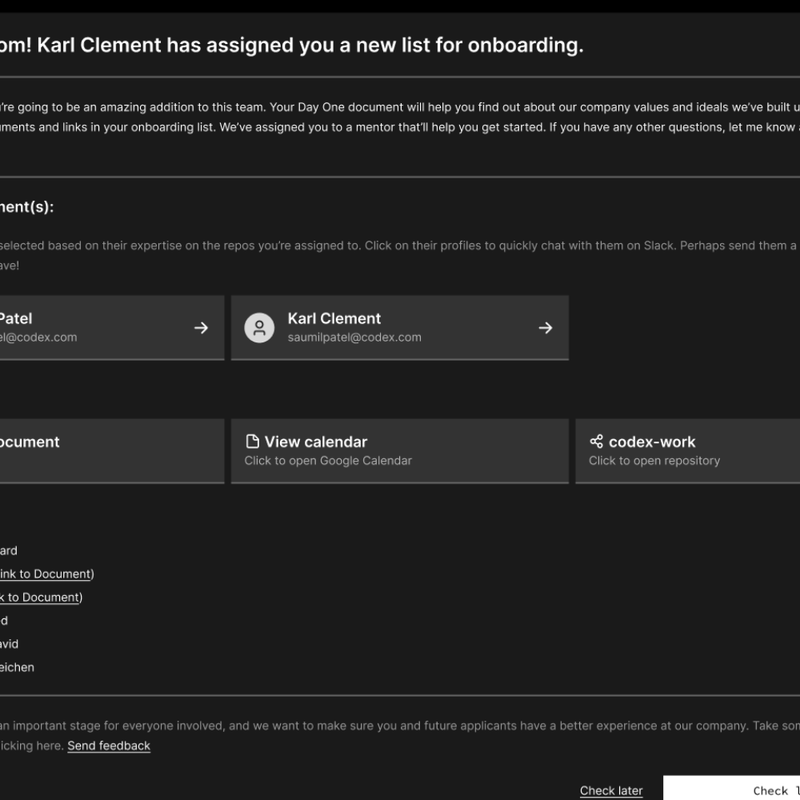Click 'Click to open repository' subtitle
The width and height of the screenshot is (800, 800).
pyautogui.click(x=654, y=461)
